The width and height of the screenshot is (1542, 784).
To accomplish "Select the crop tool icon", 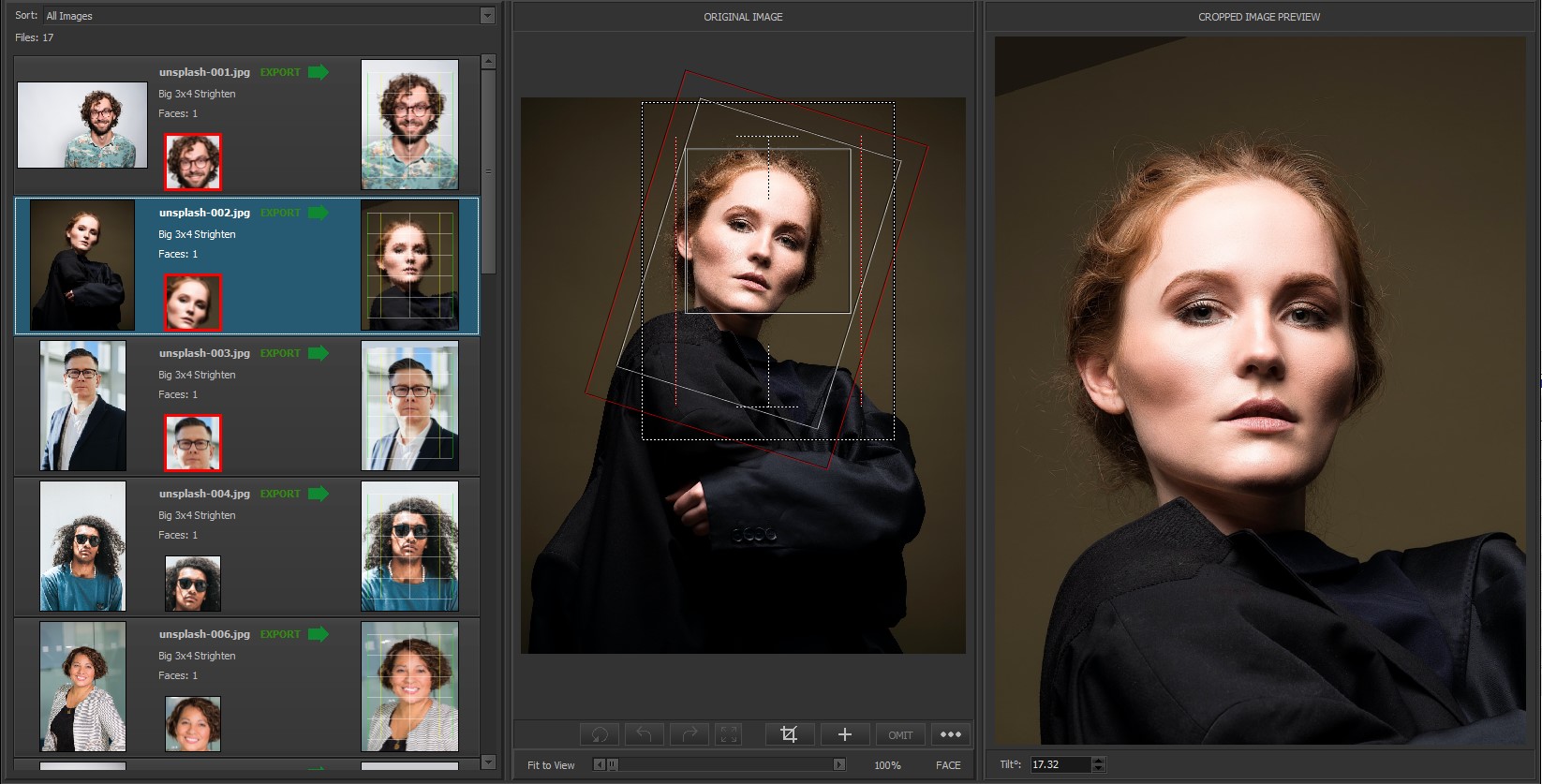I will (x=789, y=734).
